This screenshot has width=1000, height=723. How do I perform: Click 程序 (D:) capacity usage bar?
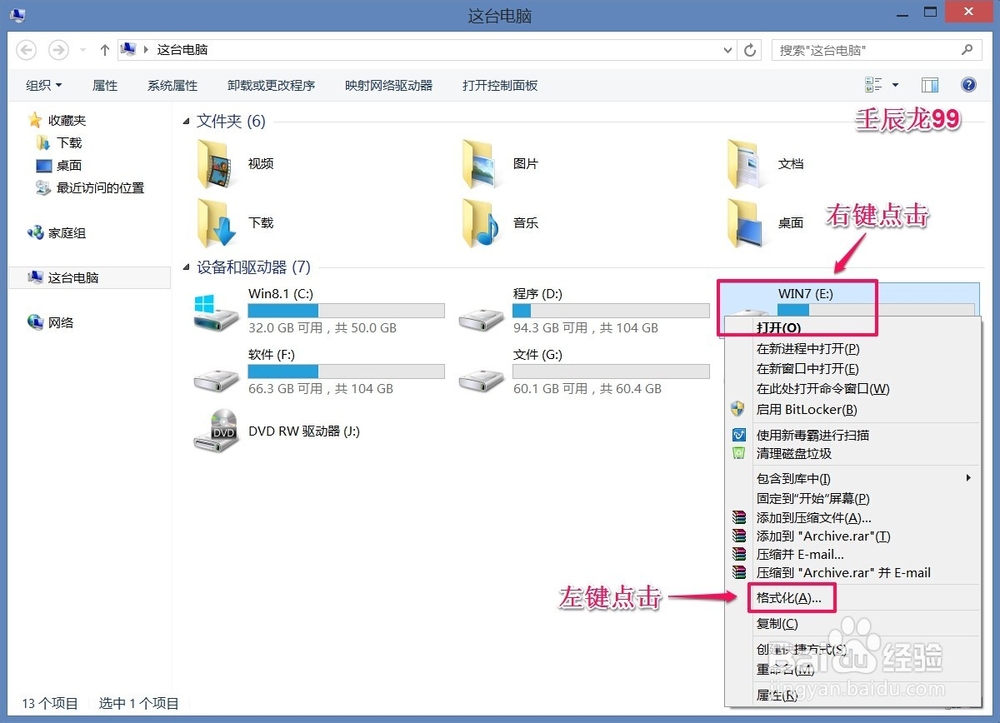click(x=611, y=310)
